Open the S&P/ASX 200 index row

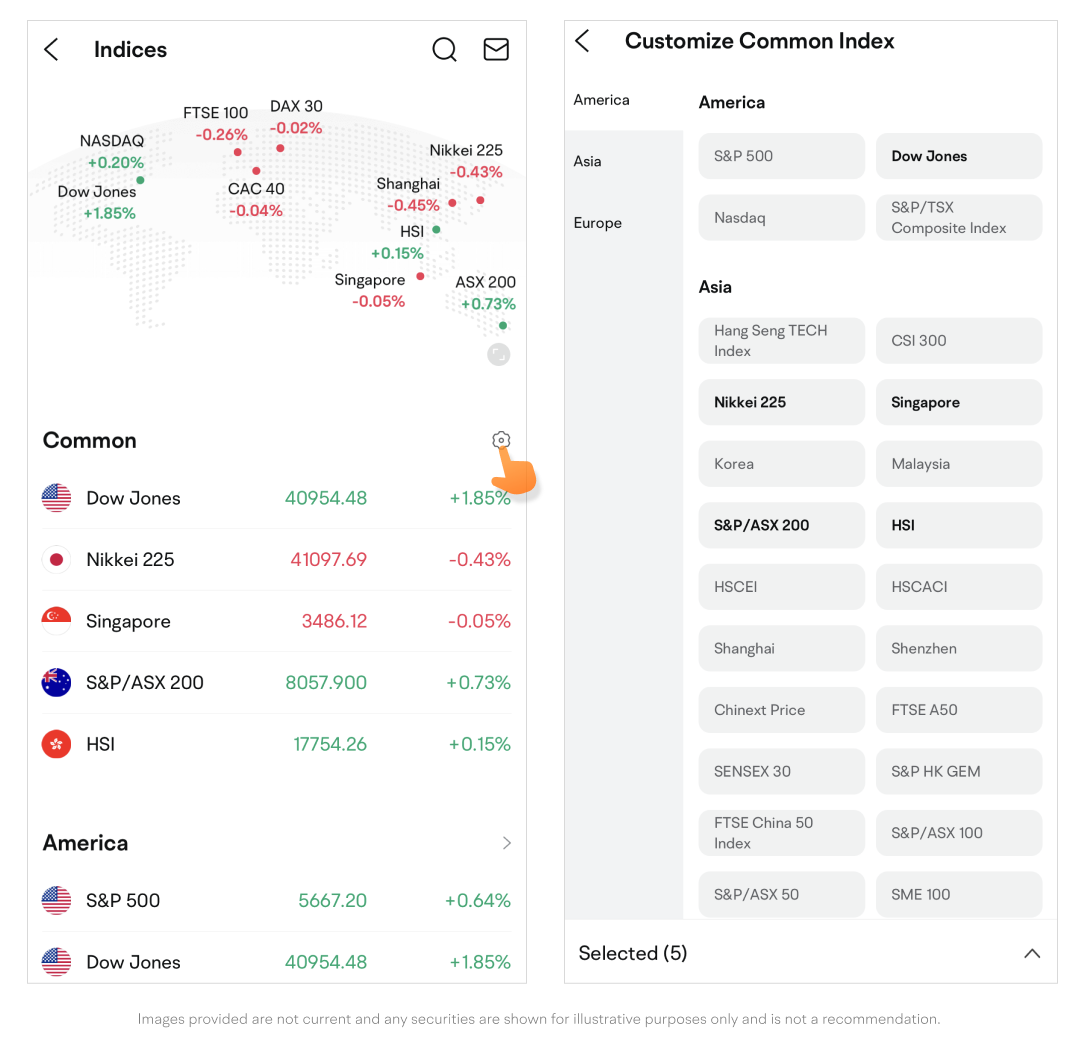point(276,683)
